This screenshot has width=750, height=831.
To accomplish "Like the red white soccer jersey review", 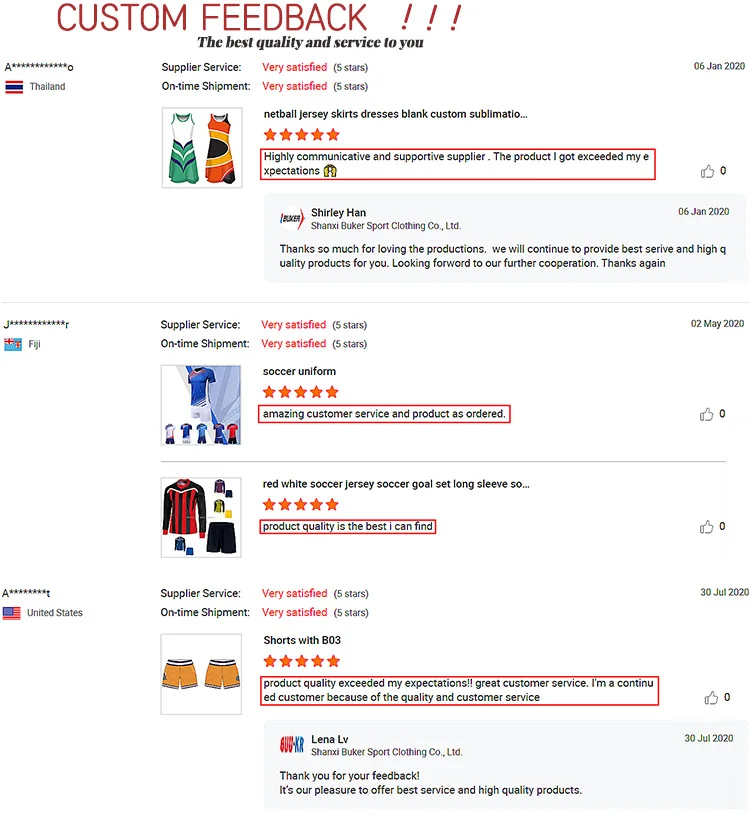I will (707, 527).
